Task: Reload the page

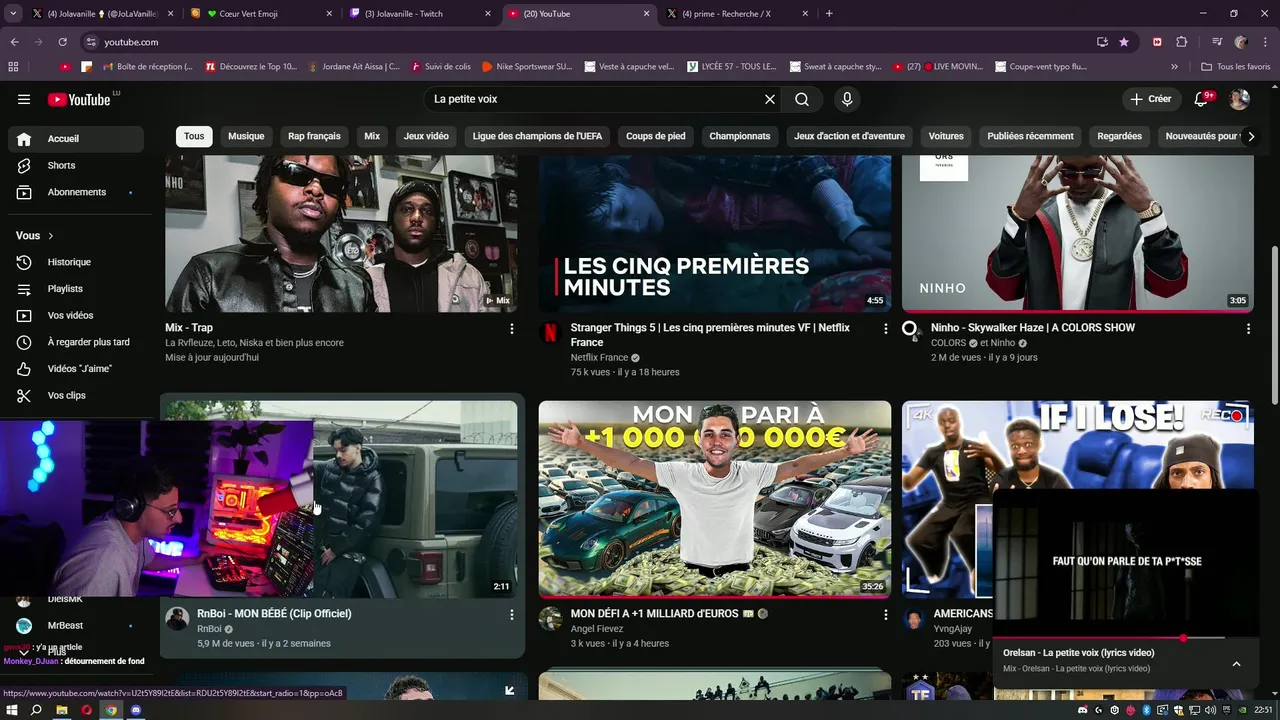Action: 62,42
